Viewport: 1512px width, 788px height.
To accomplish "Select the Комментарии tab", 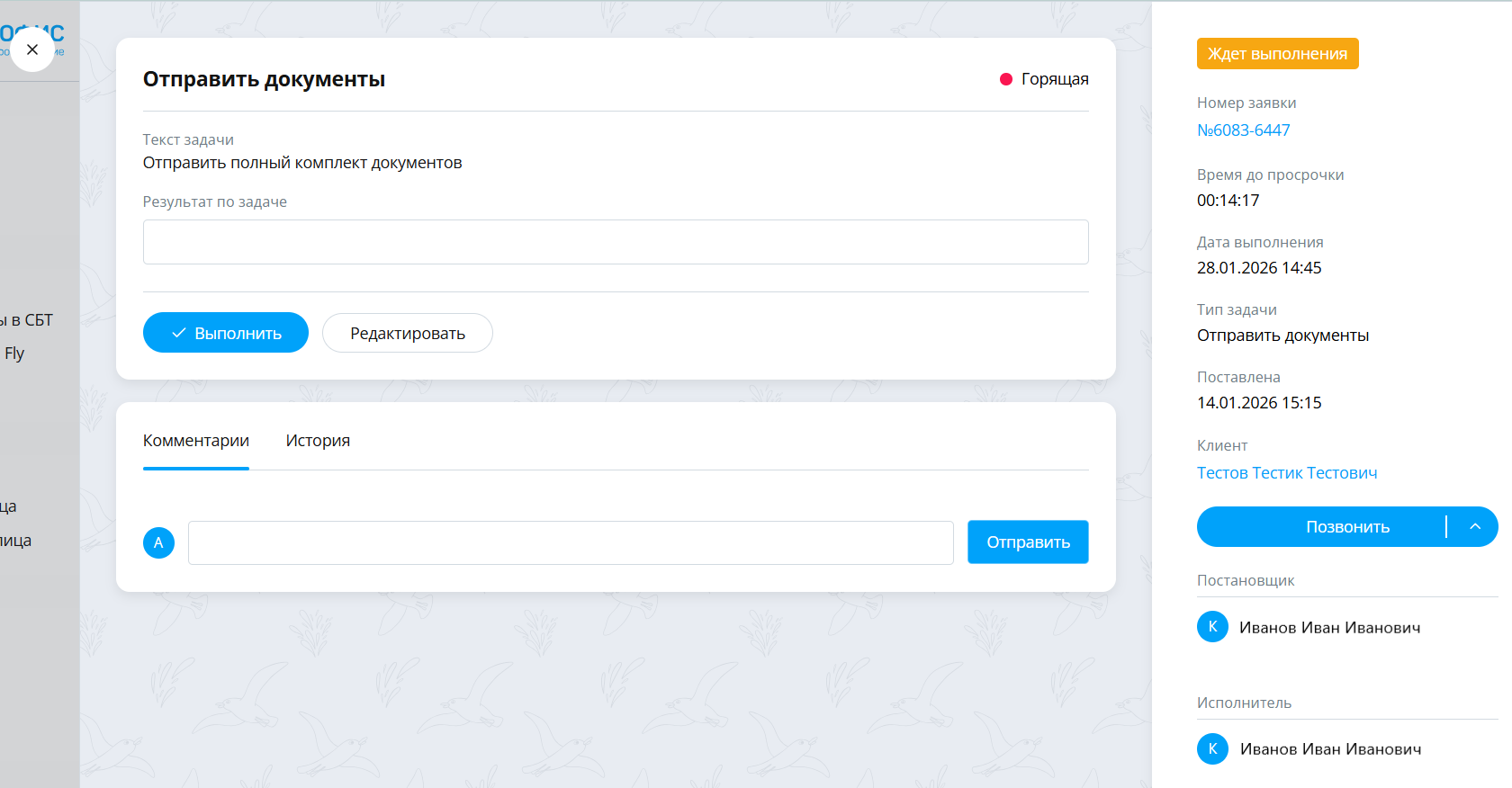I will (196, 441).
